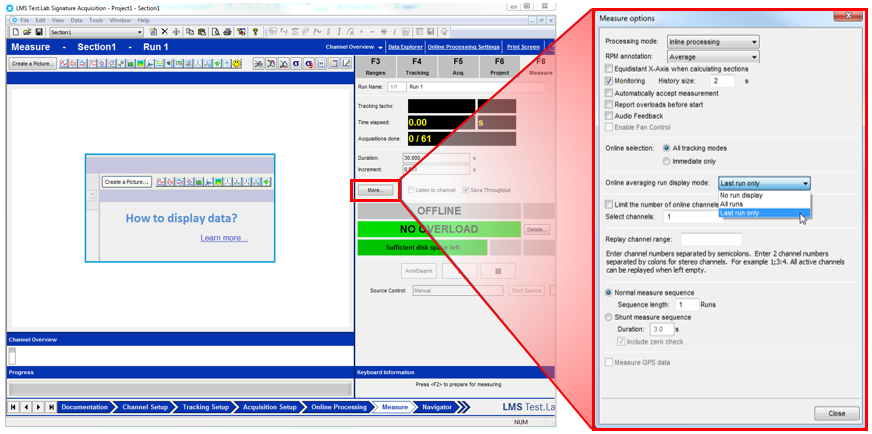Select Shunt measure sequence option
The image size is (872, 434).
(609, 317)
